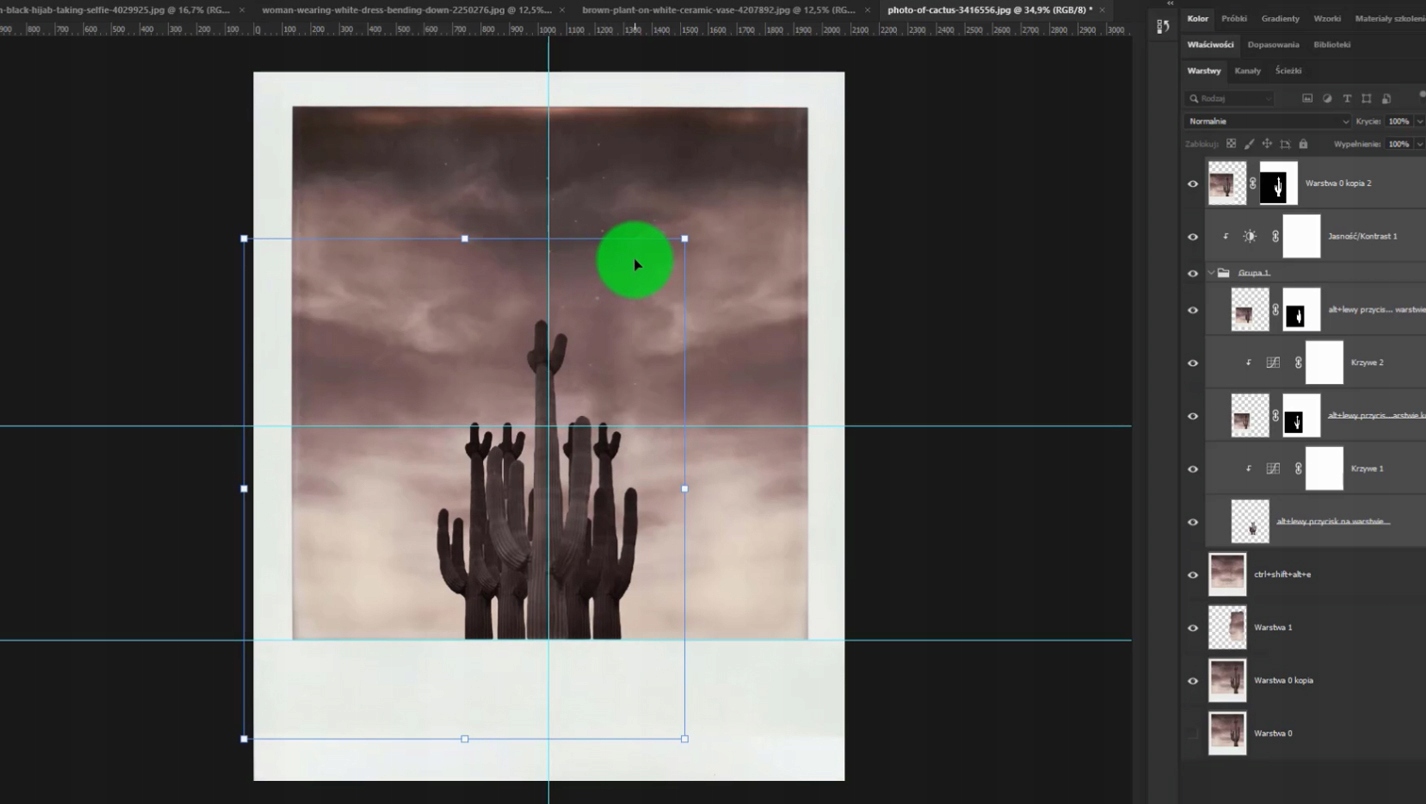Image resolution: width=1426 pixels, height=804 pixels.
Task: Click the Jasność/Kontrast 1 adjustment icon
Action: (1250, 237)
